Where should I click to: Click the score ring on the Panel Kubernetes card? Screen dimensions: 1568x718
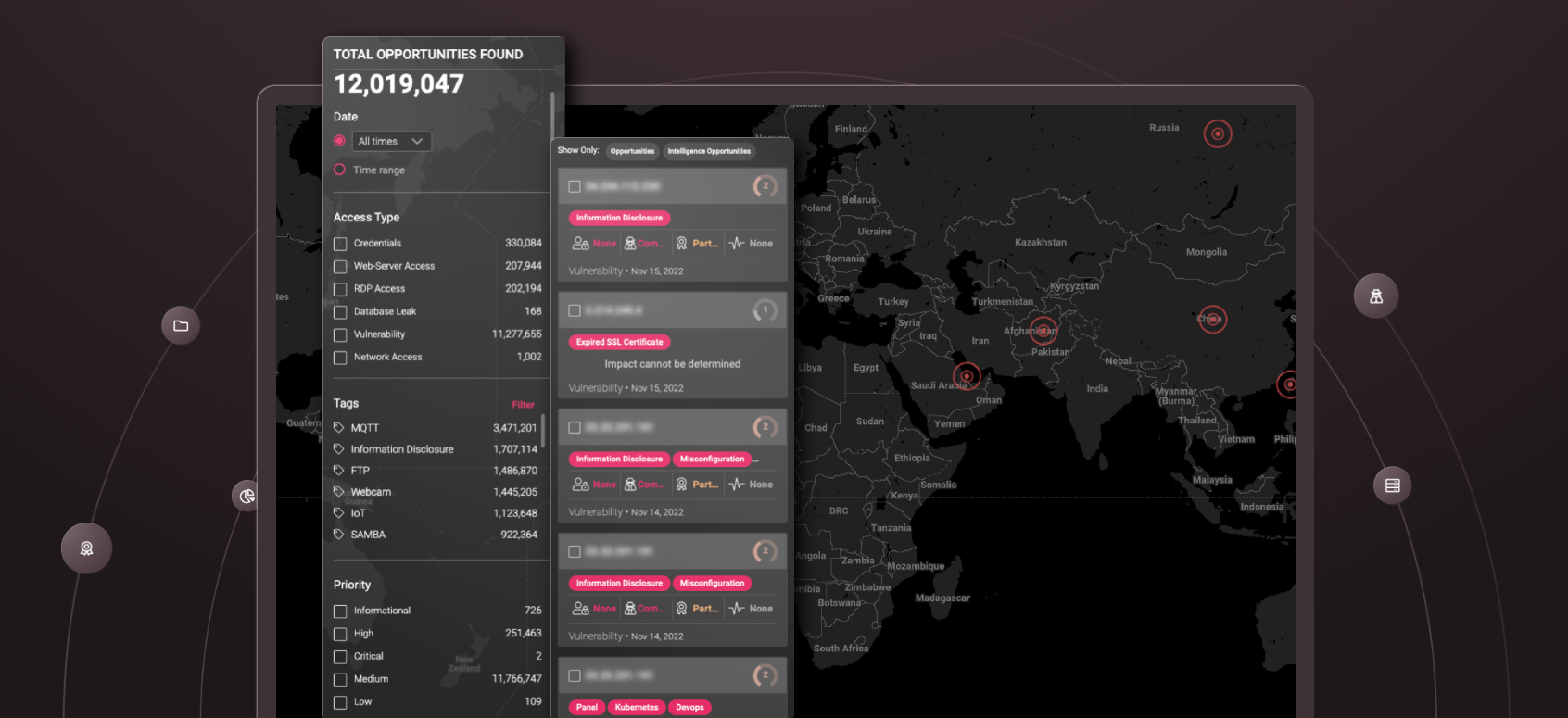pyautogui.click(x=765, y=675)
